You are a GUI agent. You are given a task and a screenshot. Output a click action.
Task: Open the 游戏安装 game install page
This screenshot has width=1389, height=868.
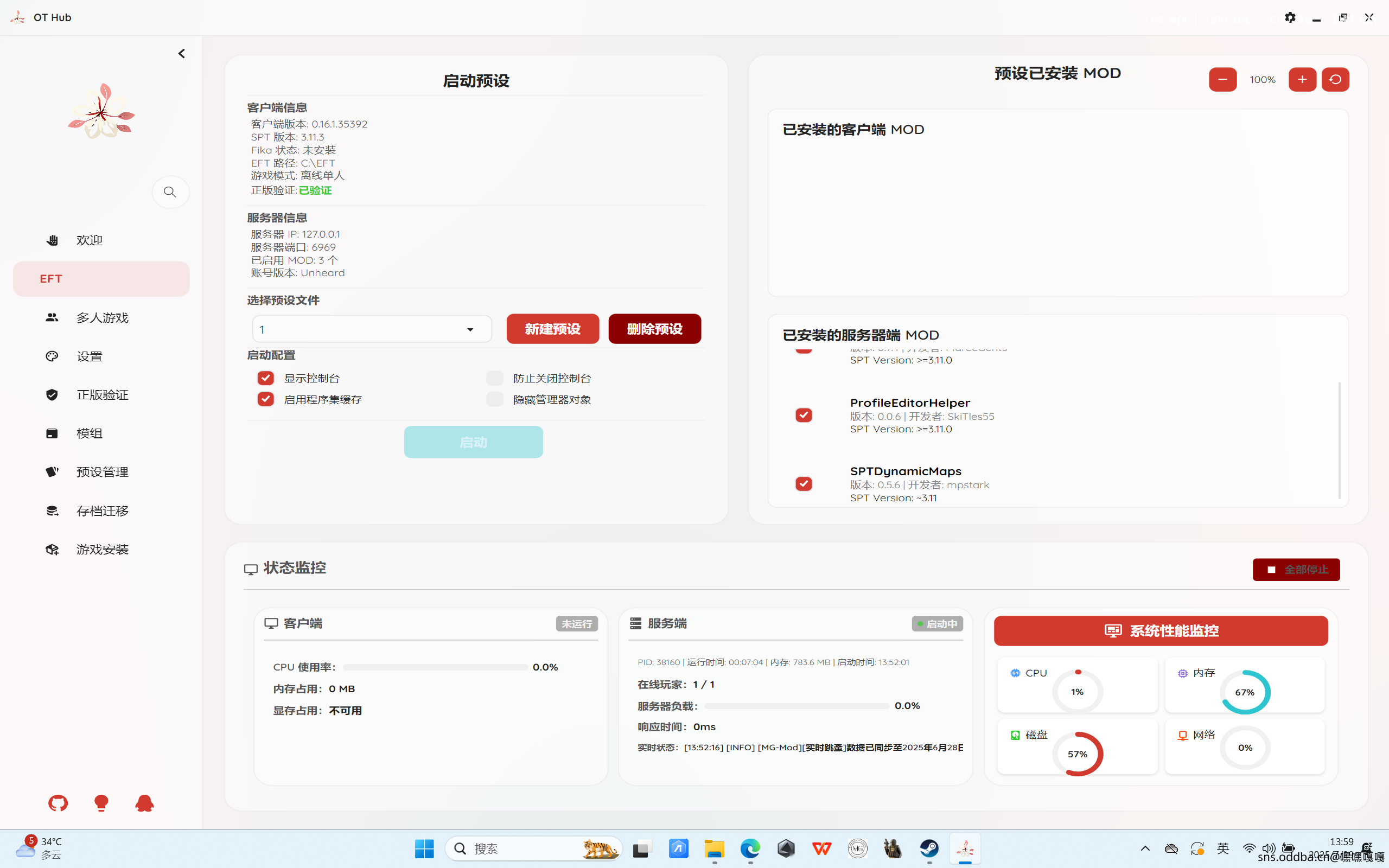coord(101,550)
